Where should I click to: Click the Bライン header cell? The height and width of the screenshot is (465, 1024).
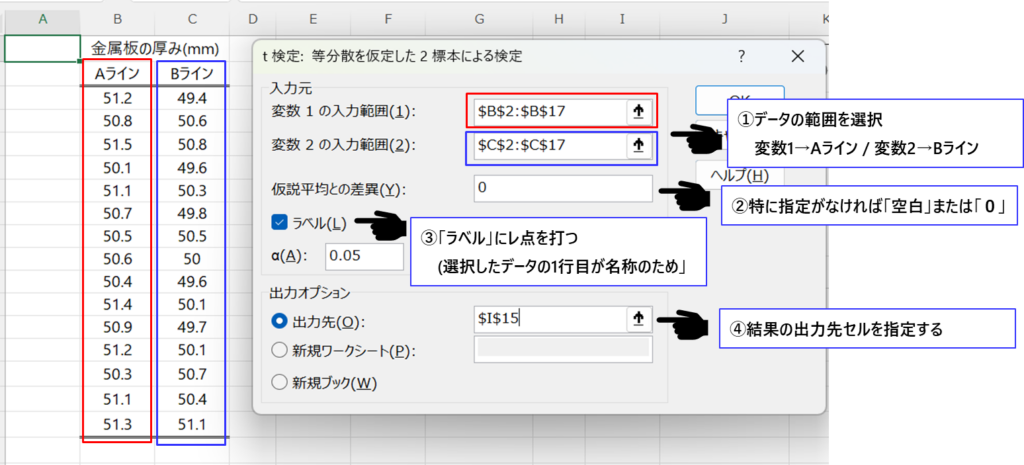[x=192, y=73]
